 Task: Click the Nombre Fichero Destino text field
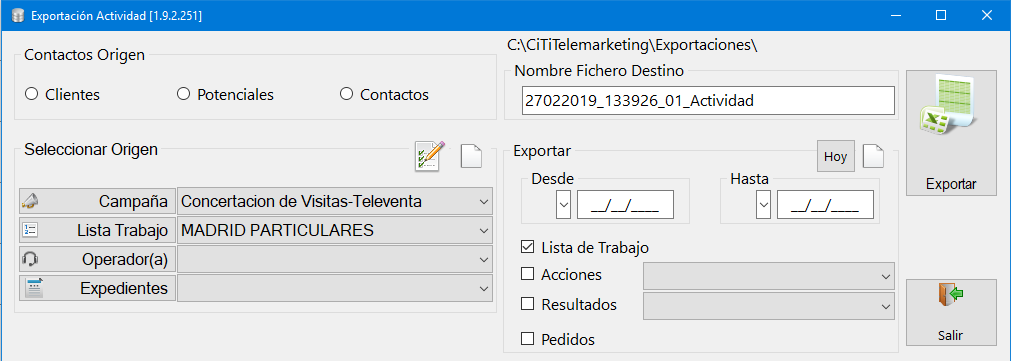pos(708,101)
